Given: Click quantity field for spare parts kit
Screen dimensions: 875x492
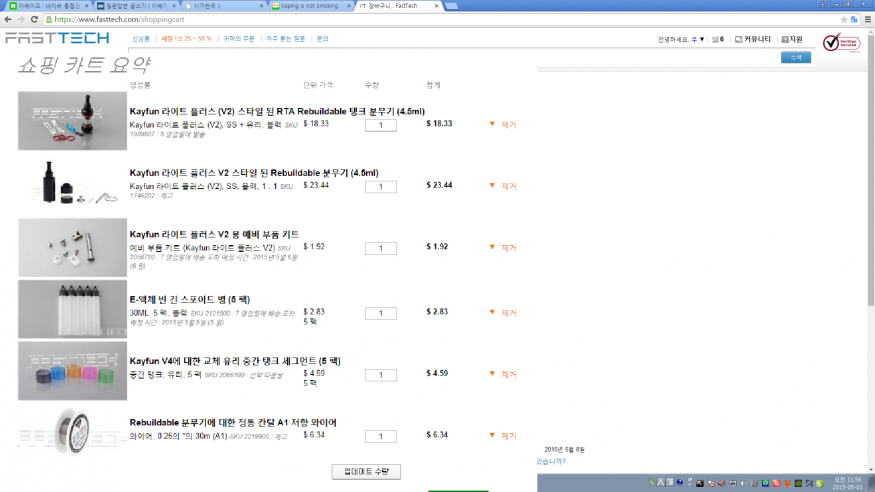Looking at the screenshot, I should click(381, 248).
